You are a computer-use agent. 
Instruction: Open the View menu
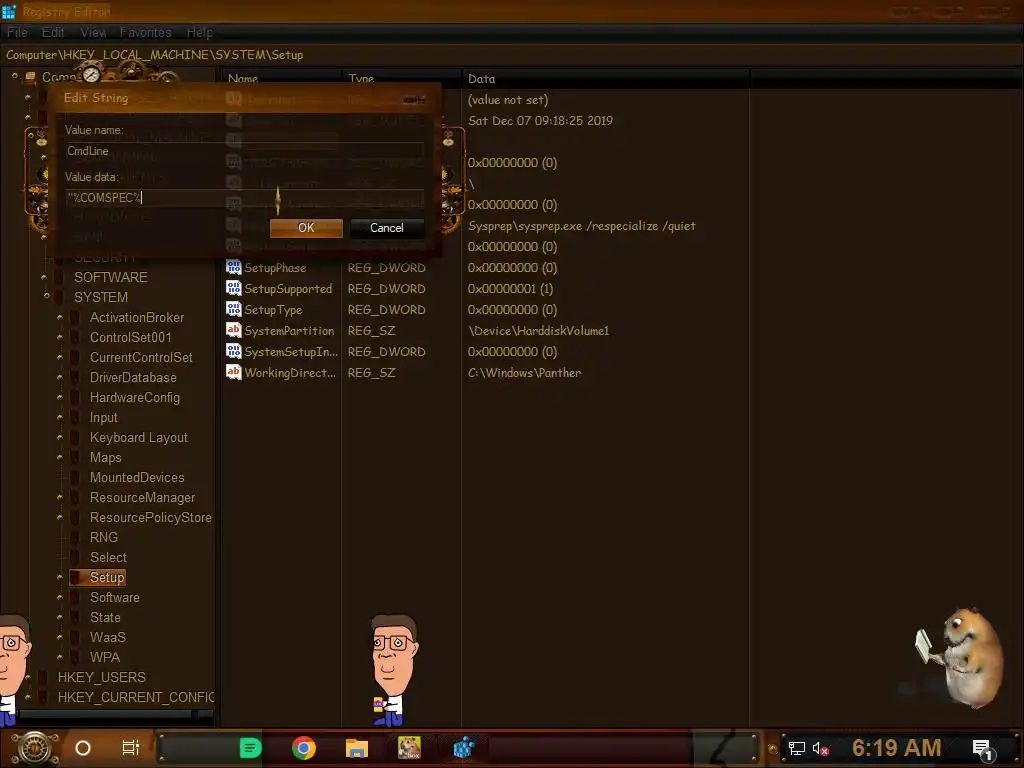click(x=93, y=33)
